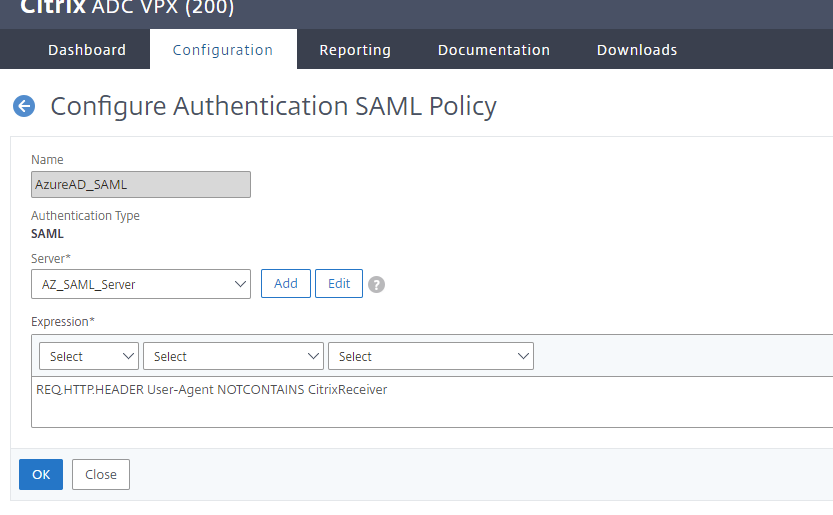Open the third expression Select dropdown
Image resolution: width=833 pixels, height=515 pixels.
[x=431, y=356]
